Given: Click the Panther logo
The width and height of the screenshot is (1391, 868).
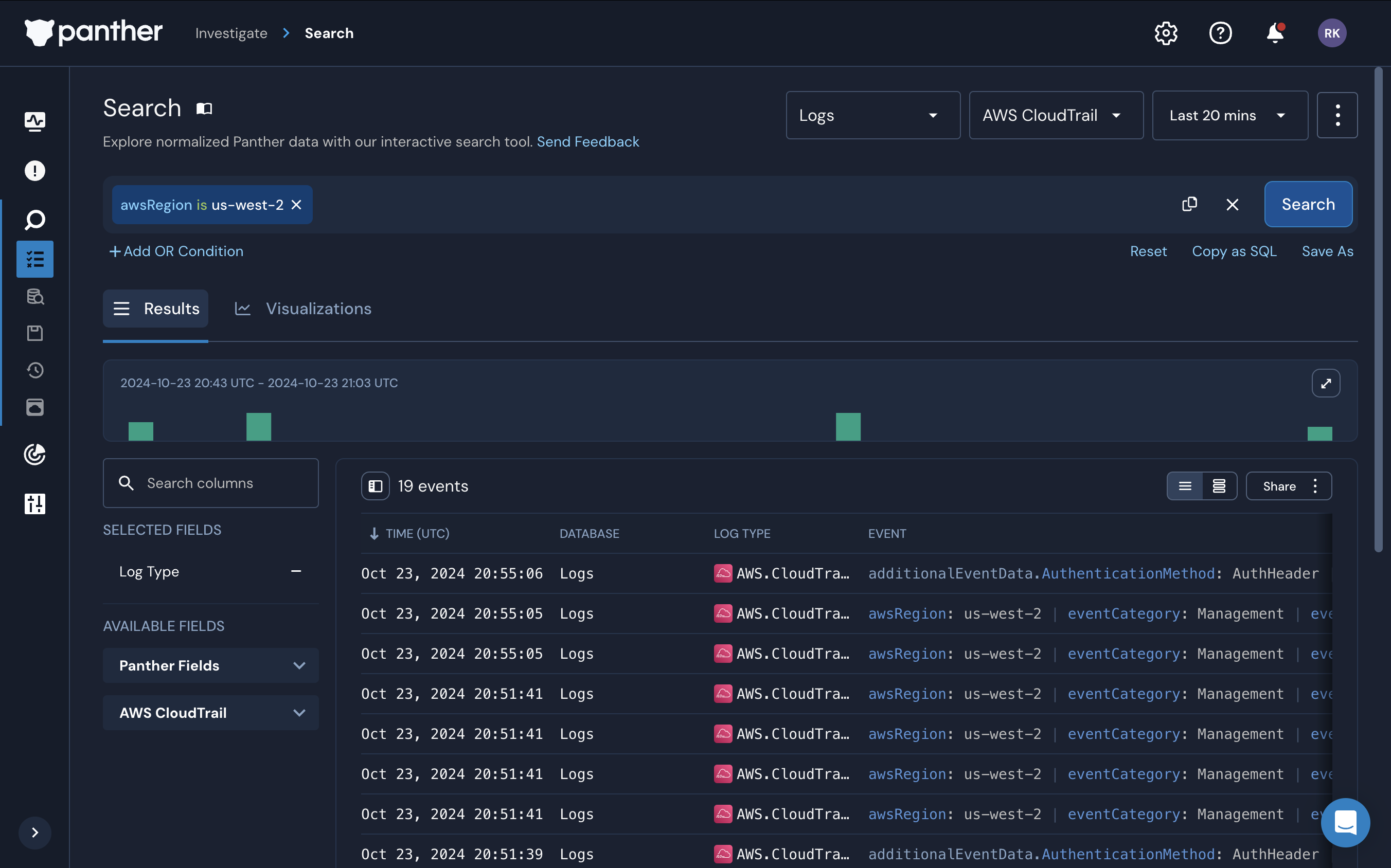Looking at the screenshot, I should (94, 32).
